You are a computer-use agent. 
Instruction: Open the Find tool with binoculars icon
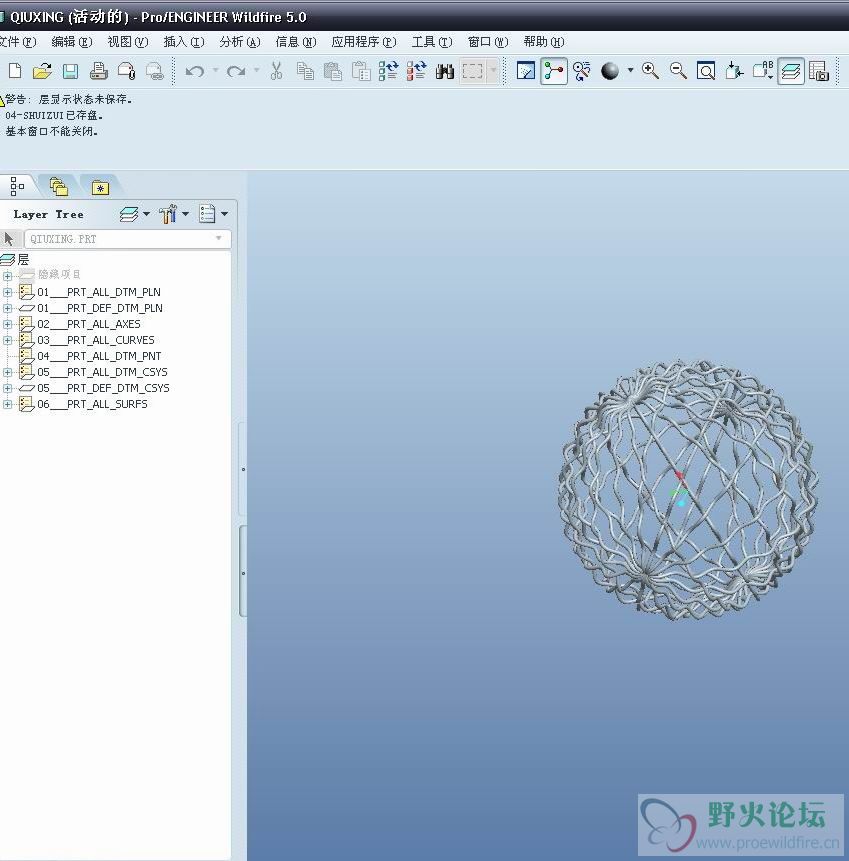[445, 71]
